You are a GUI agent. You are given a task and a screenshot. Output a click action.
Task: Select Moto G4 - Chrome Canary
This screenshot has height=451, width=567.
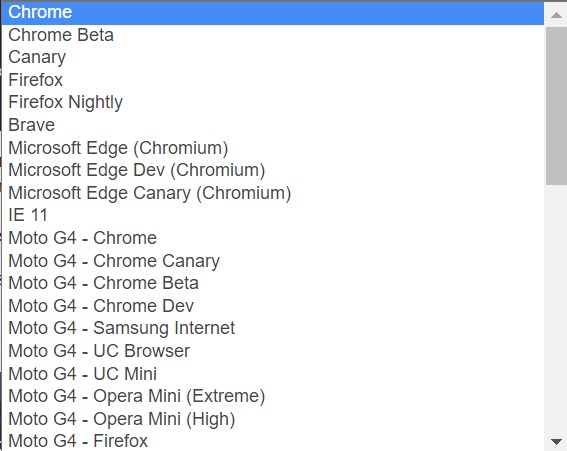point(273,261)
